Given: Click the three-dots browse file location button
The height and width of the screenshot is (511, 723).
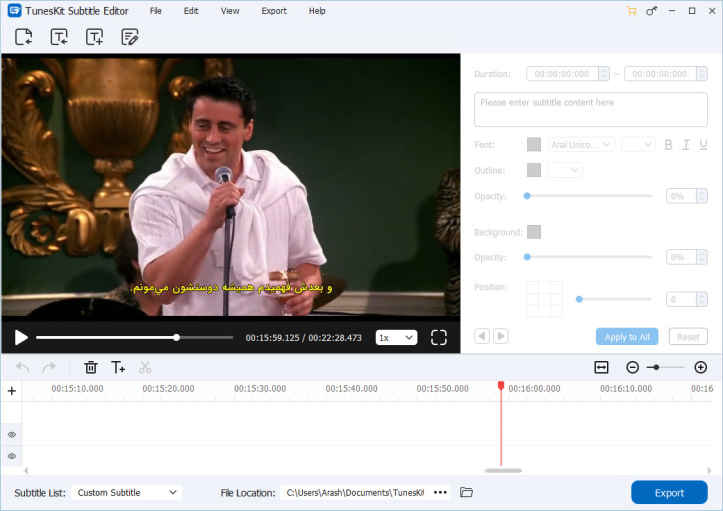Looking at the screenshot, I should point(440,493).
